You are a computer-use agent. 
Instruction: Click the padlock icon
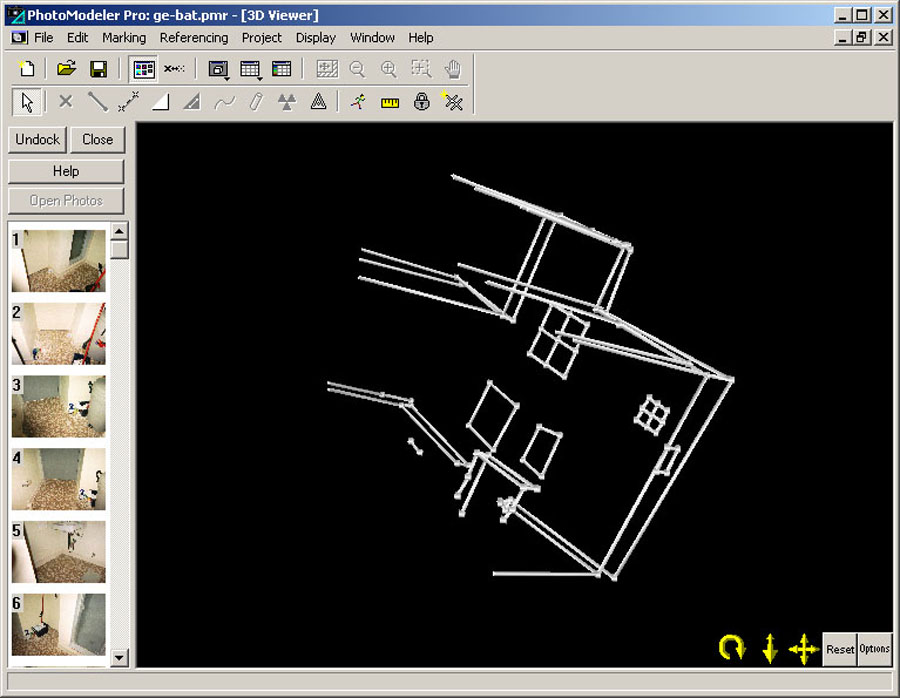[x=422, y=102]
